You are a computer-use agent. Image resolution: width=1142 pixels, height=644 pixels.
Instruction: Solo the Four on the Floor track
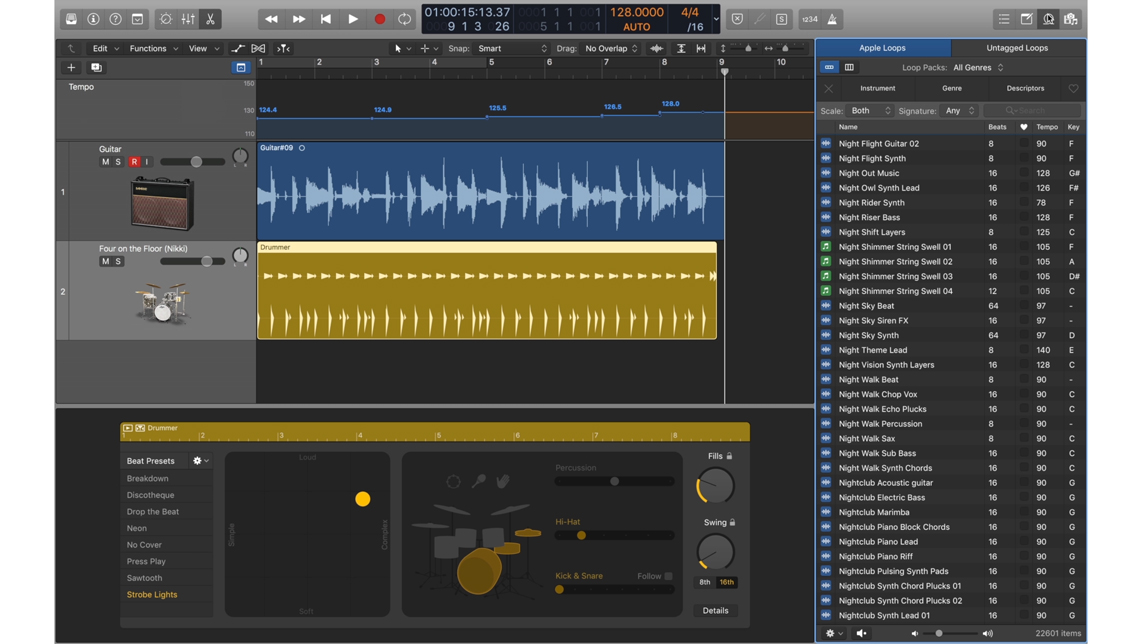click(x=118, y=262)
